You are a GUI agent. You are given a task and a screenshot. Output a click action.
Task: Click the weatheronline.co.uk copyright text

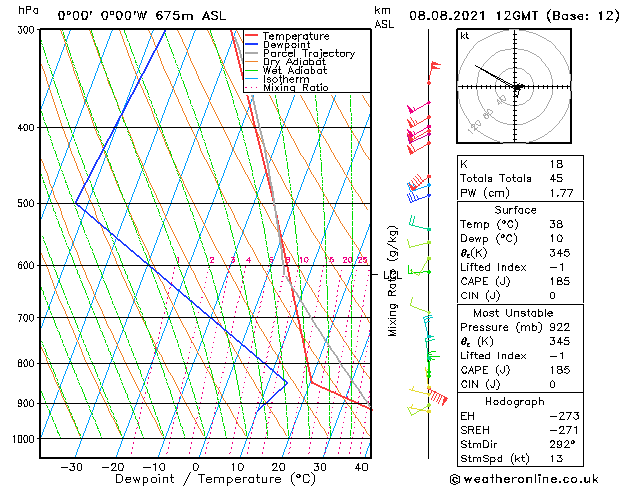click(524, 479)
